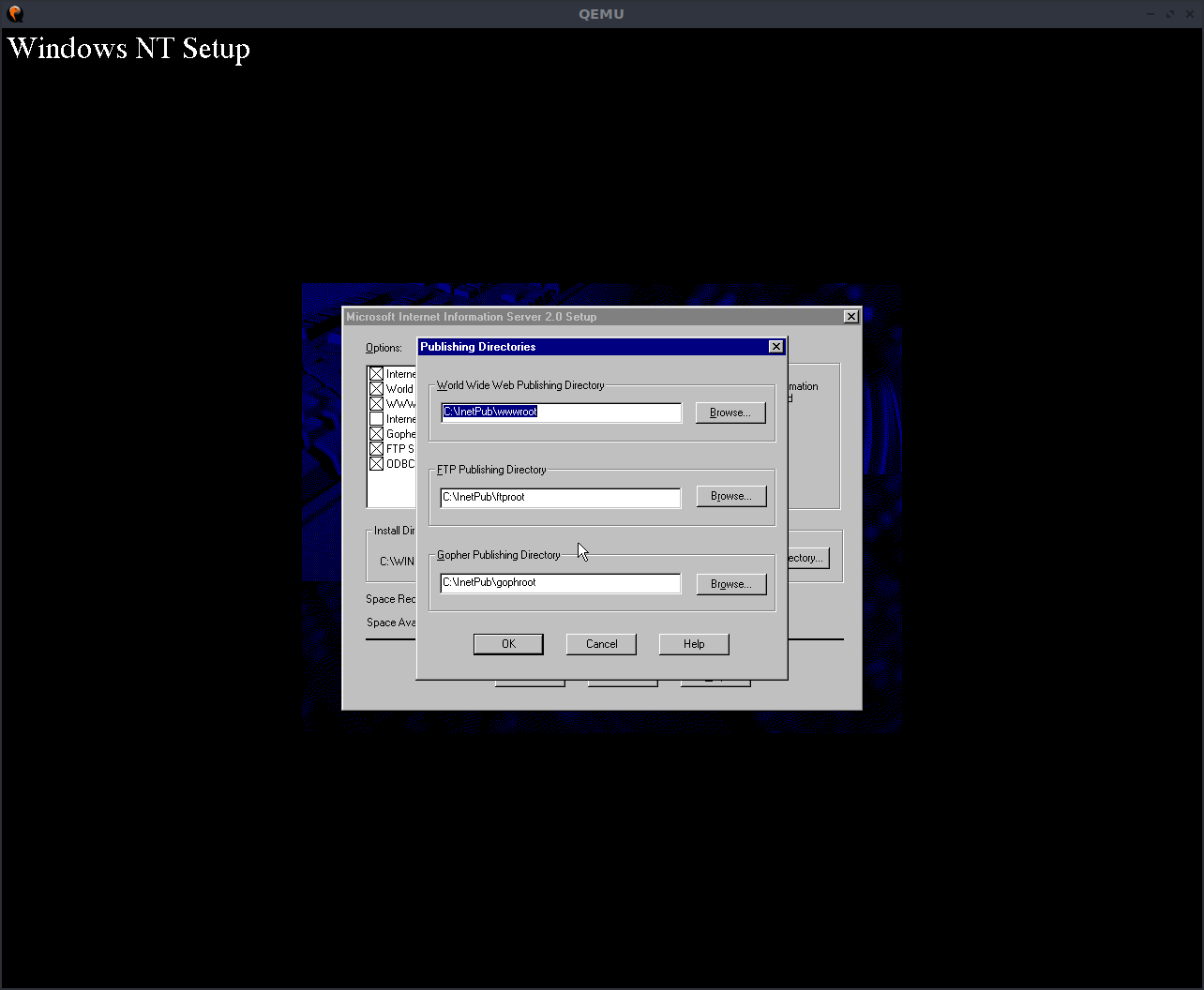Toggle the WWW option checkbox
Screen dimensions: 1204x990
376,404
